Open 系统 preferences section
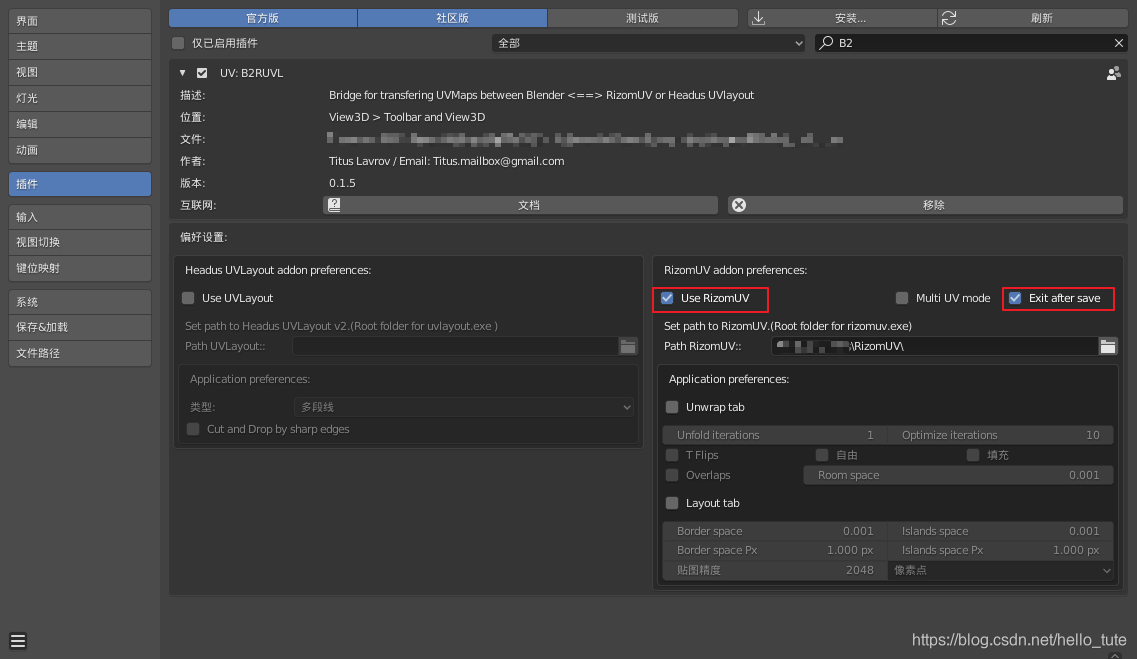The width and height of the screenshot is (1137, 659). pos(80,302)
